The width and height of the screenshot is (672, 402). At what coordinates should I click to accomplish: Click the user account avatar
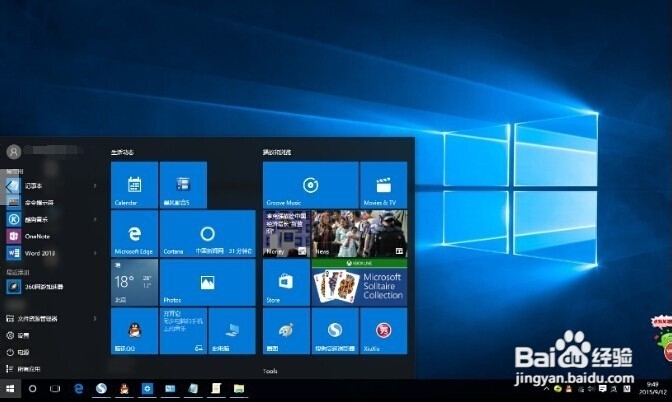[x=14, y=151]
